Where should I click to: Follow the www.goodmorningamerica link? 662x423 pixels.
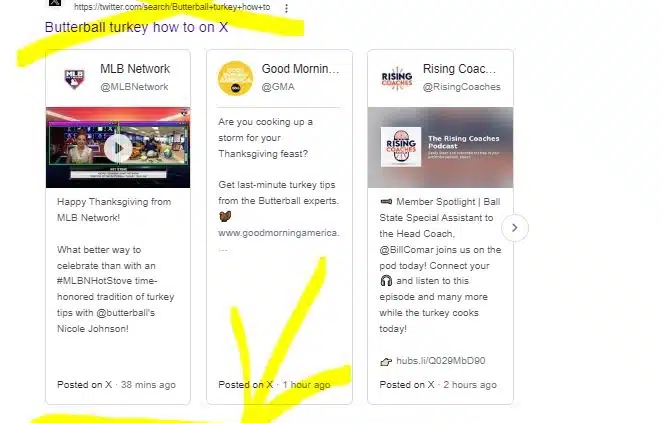point(279,233)
